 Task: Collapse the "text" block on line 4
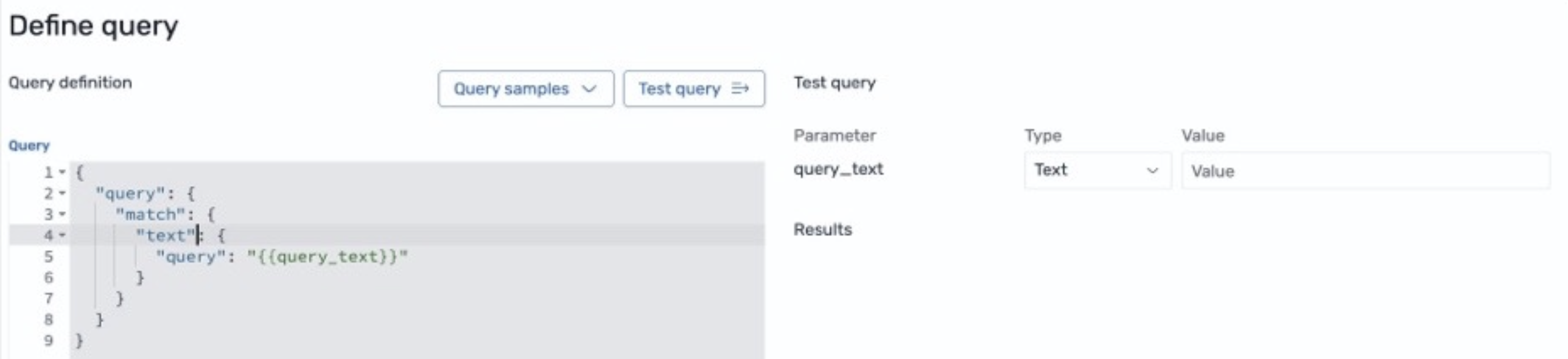[x=62, y=235]
